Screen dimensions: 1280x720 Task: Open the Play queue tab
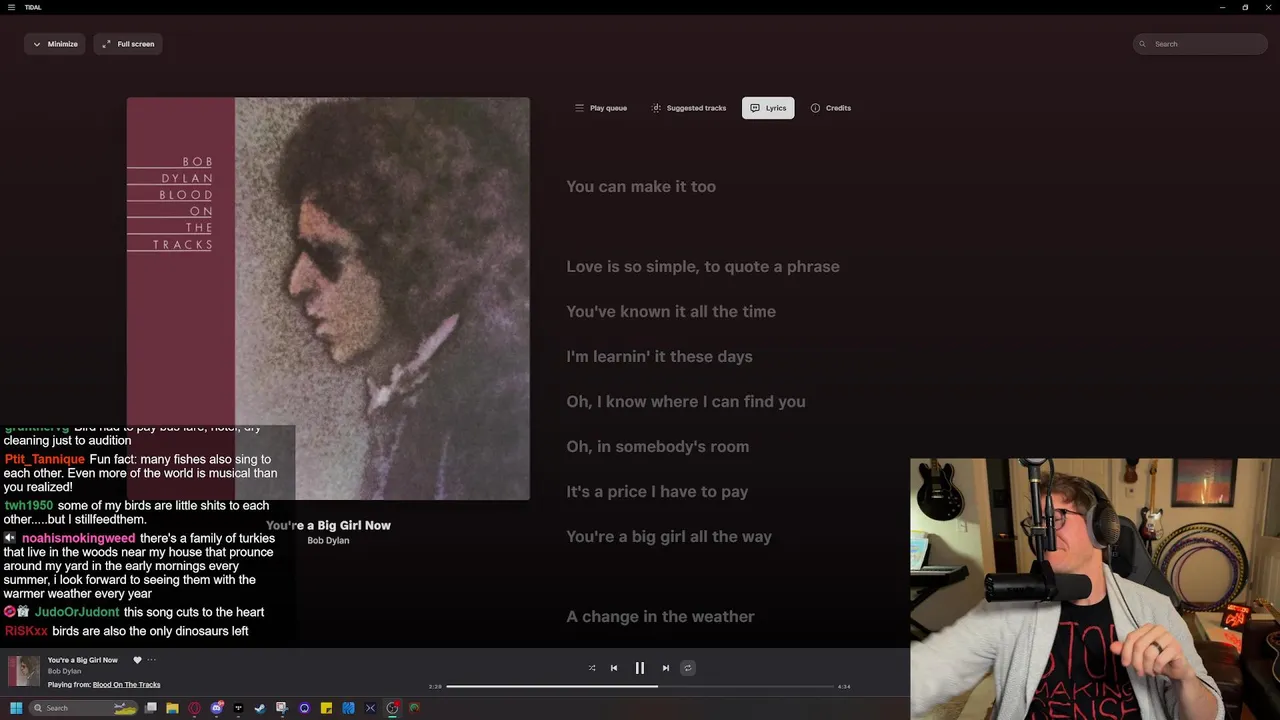(x=601, y=108)
